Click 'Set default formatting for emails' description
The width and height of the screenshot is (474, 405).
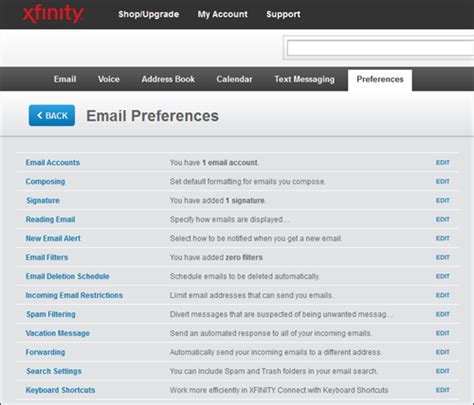click(248, 182)
